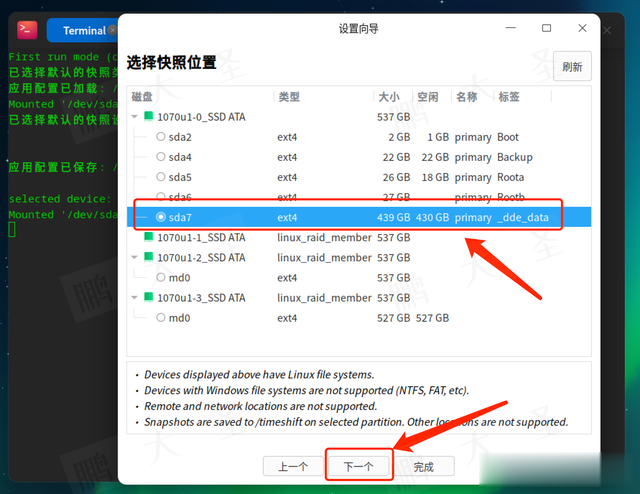Image resolution: width=640 pixels, height=494 pixels.
Task: Click 'Devices displayed above have Linux file systems' note
Action: 259,374
